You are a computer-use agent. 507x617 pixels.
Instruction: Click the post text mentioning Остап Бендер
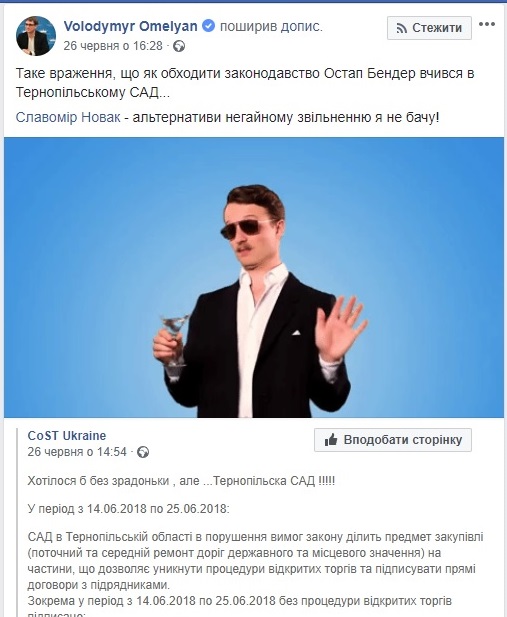click(245, 83)
